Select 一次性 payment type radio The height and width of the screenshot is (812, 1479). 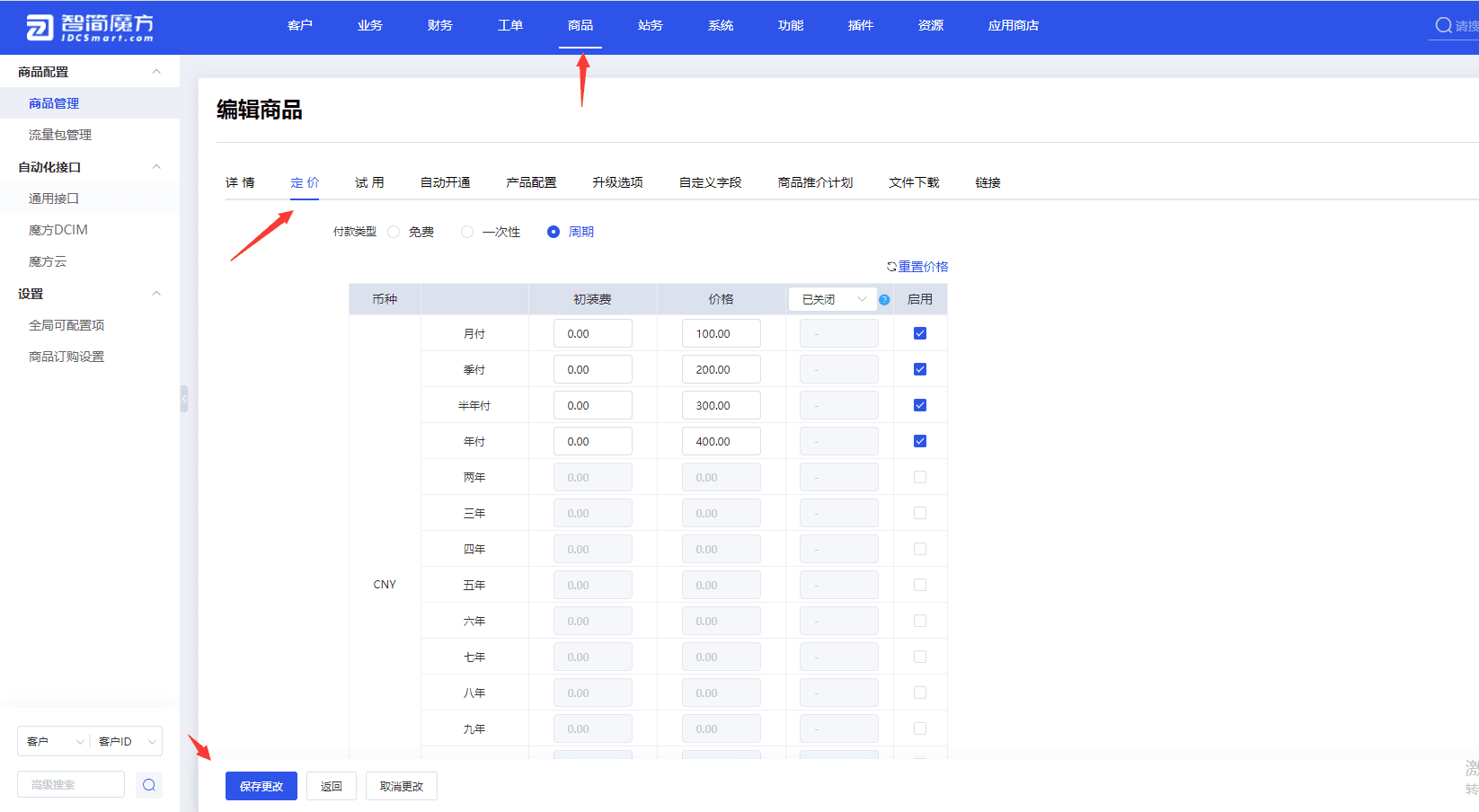click(x=467, y=232)
